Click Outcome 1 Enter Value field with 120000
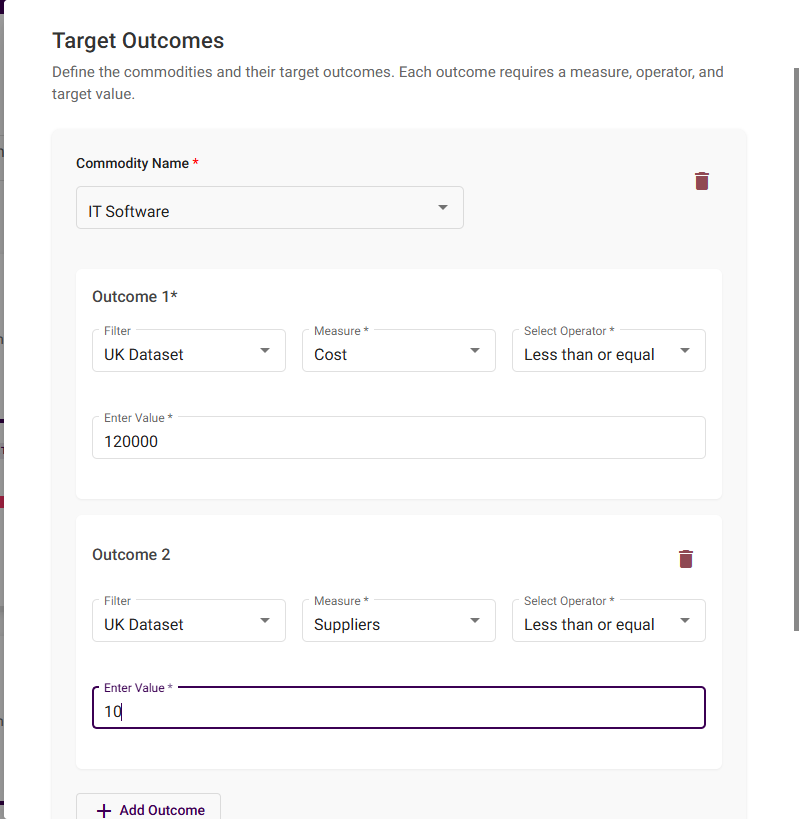The image size is (799, 819). click(399, 438)
